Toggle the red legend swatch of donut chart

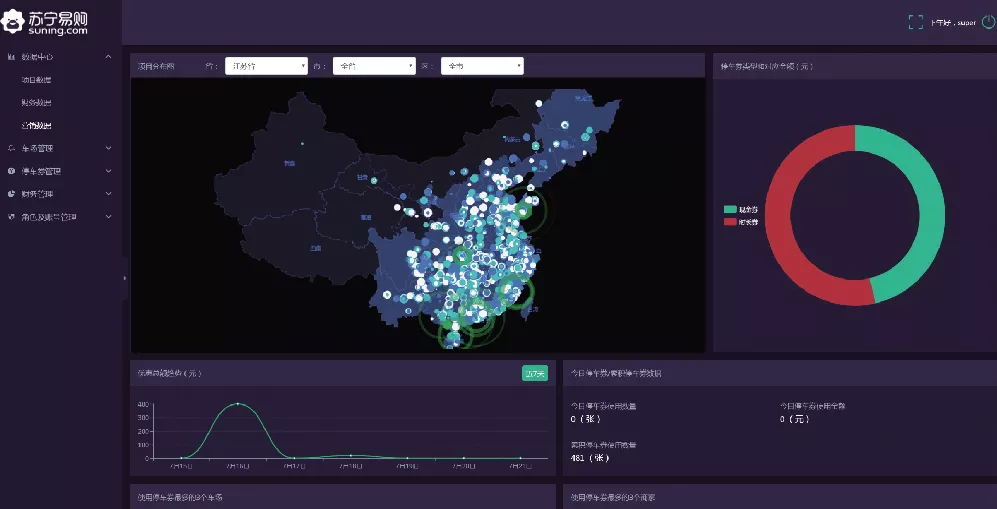point(730,222)
